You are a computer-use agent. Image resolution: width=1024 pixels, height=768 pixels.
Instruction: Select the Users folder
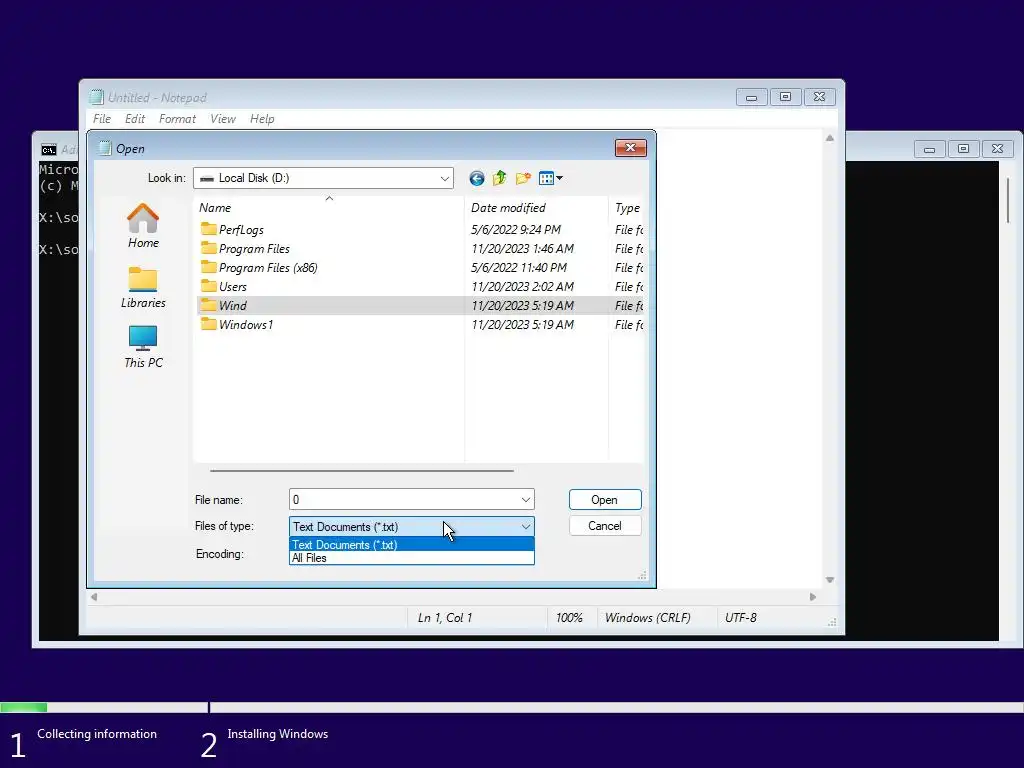pos(232,287)
